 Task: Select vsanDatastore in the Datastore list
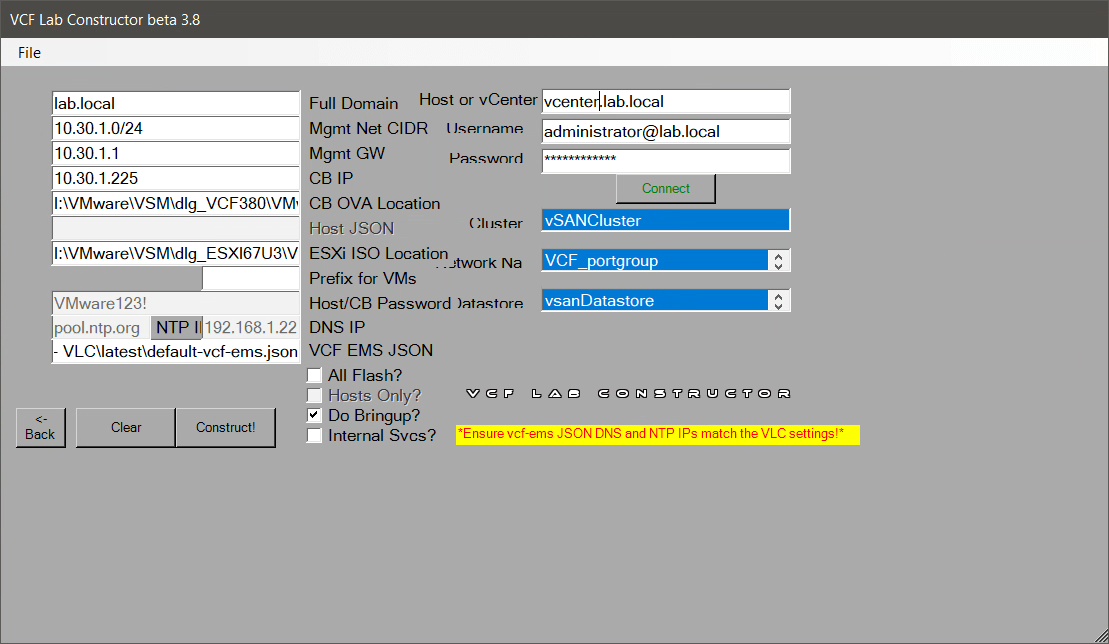tap(655, 300)
